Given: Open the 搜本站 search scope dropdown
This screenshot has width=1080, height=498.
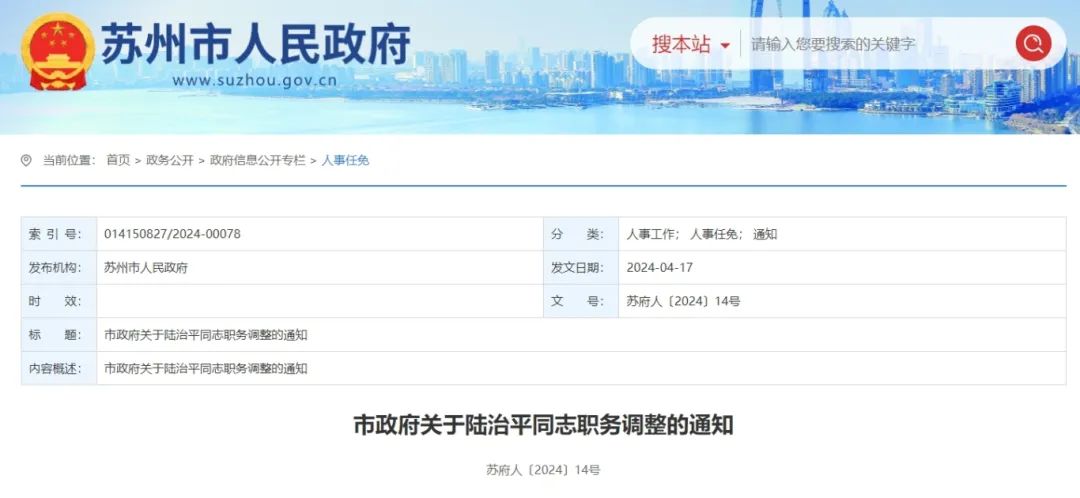Looking at the screenshot, I should 691,45.
